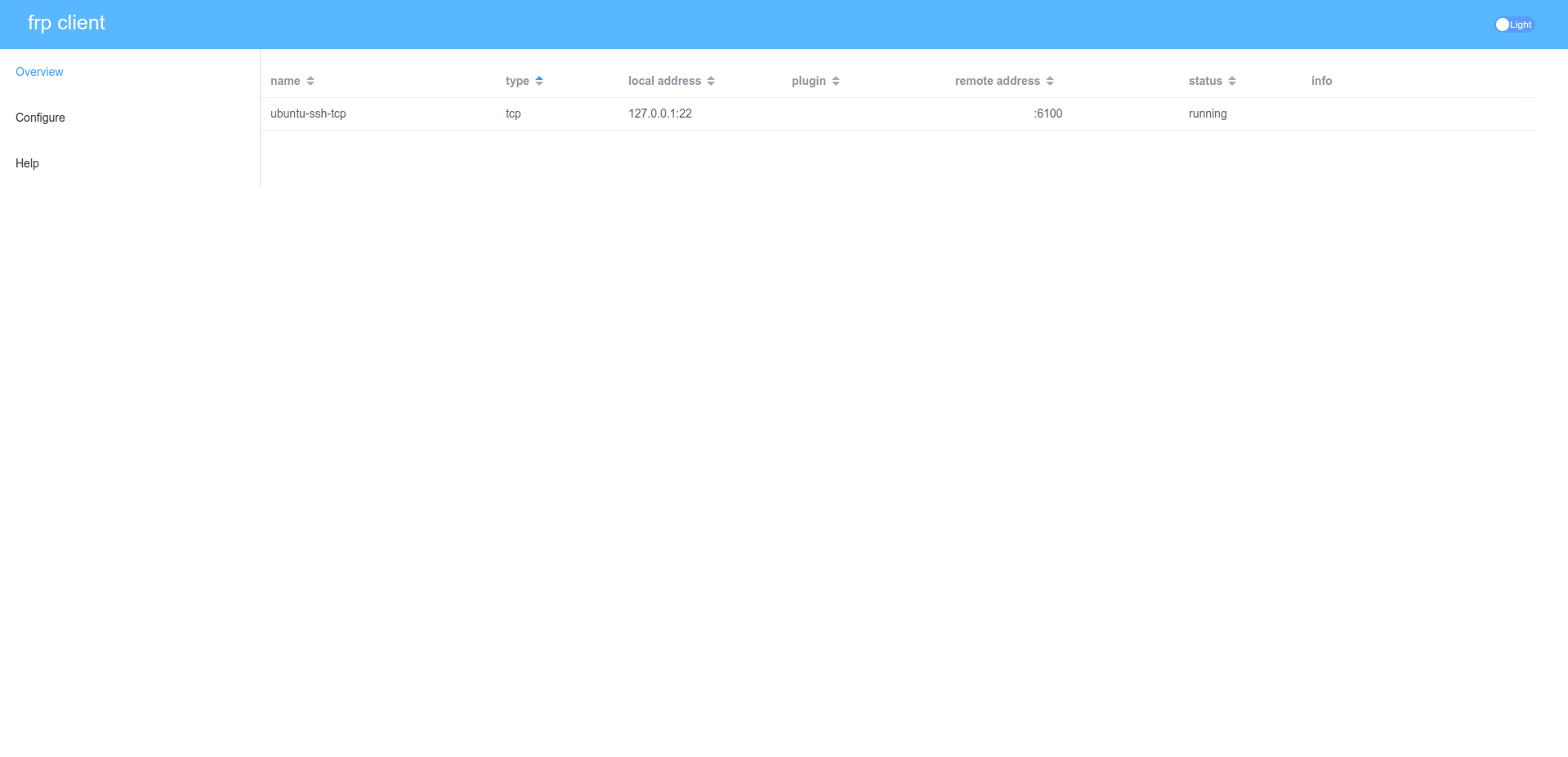The width and height of the screenshot is (1568, 757).
Task: Click the info column header
Action: click(x=1322, y=81)
